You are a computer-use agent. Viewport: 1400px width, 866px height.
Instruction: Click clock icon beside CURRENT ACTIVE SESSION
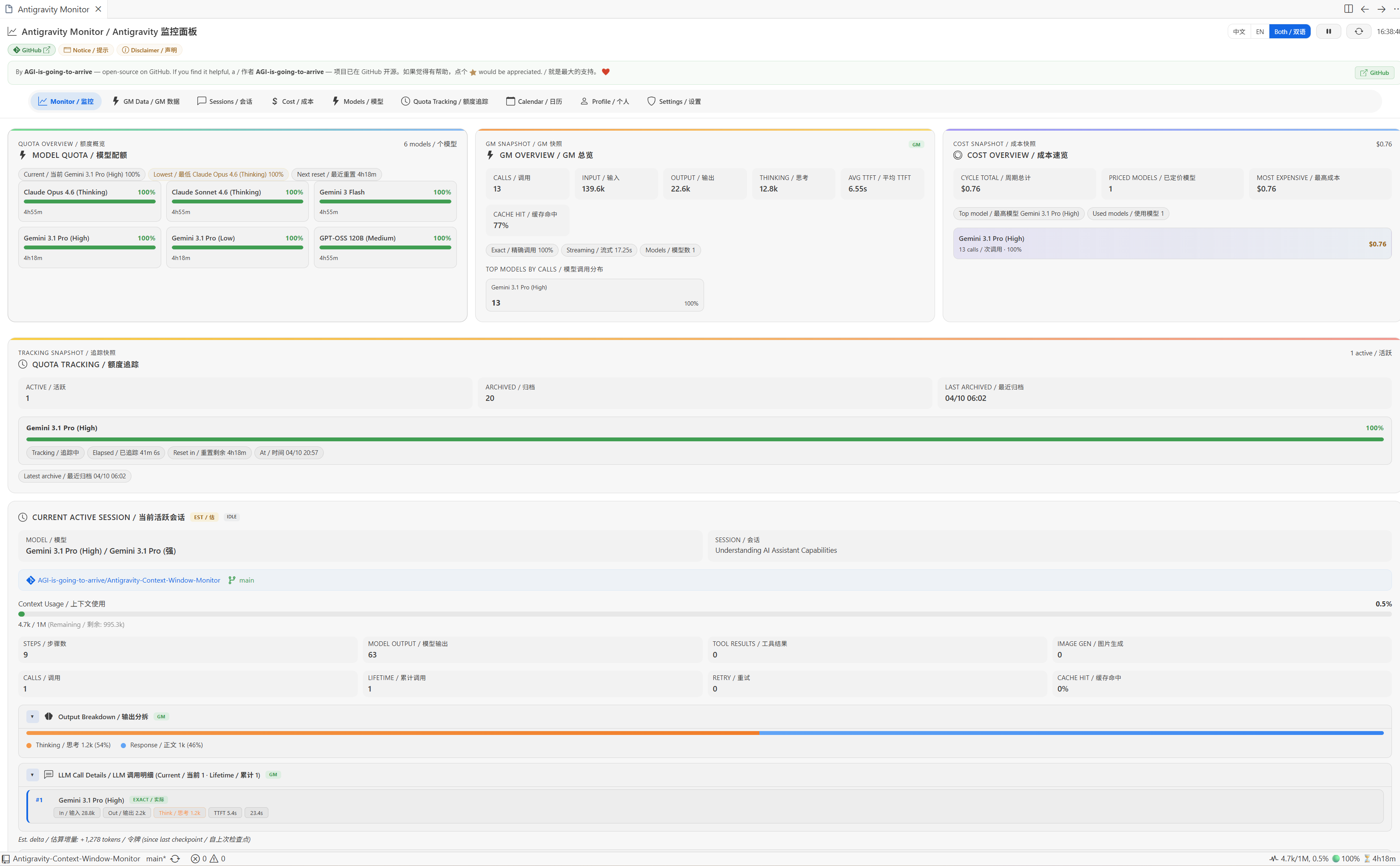[x=23, y=517]
